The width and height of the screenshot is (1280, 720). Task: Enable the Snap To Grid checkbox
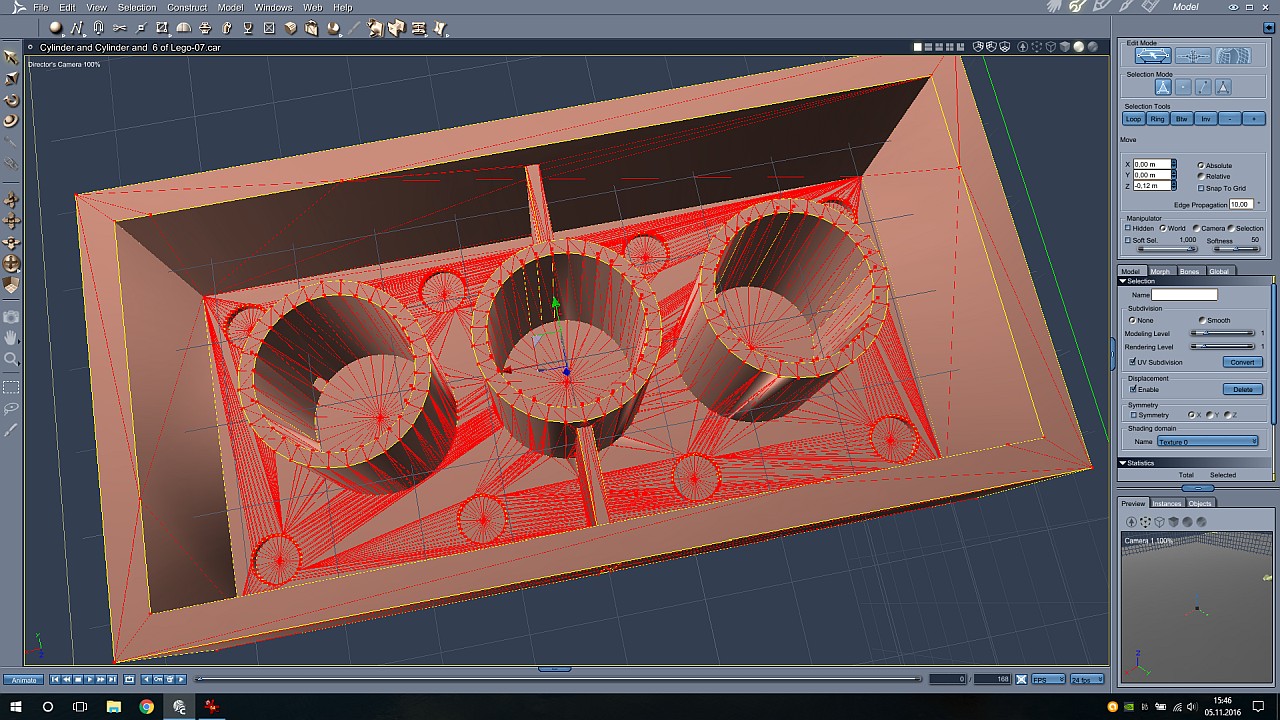click(x=1201, y=188)
